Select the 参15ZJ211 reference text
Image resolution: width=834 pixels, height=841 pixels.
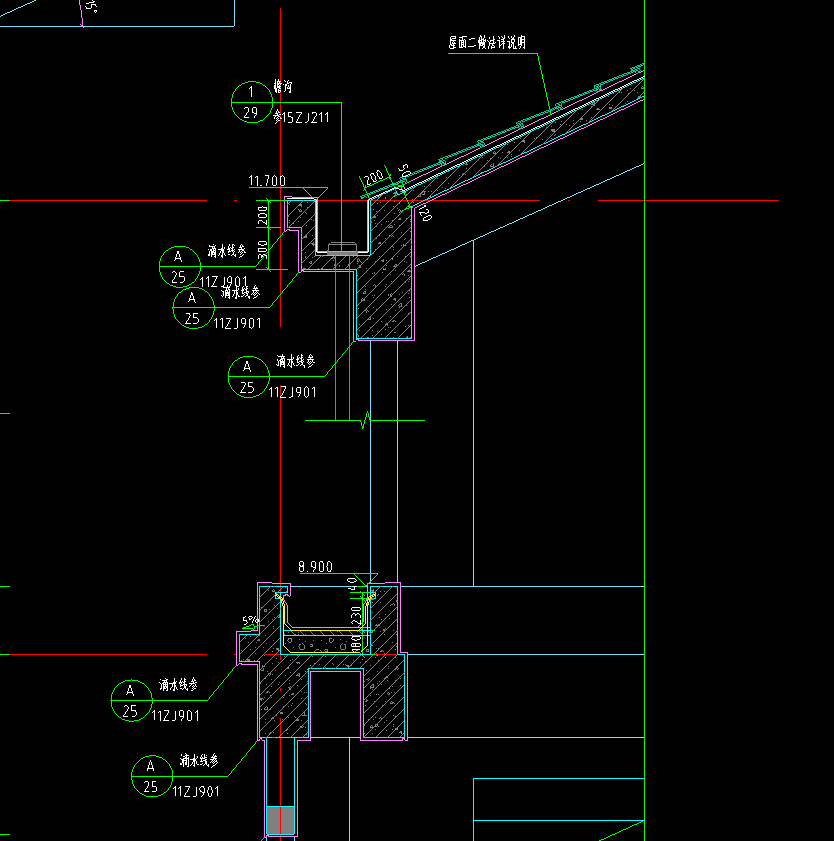pos(301,117)
